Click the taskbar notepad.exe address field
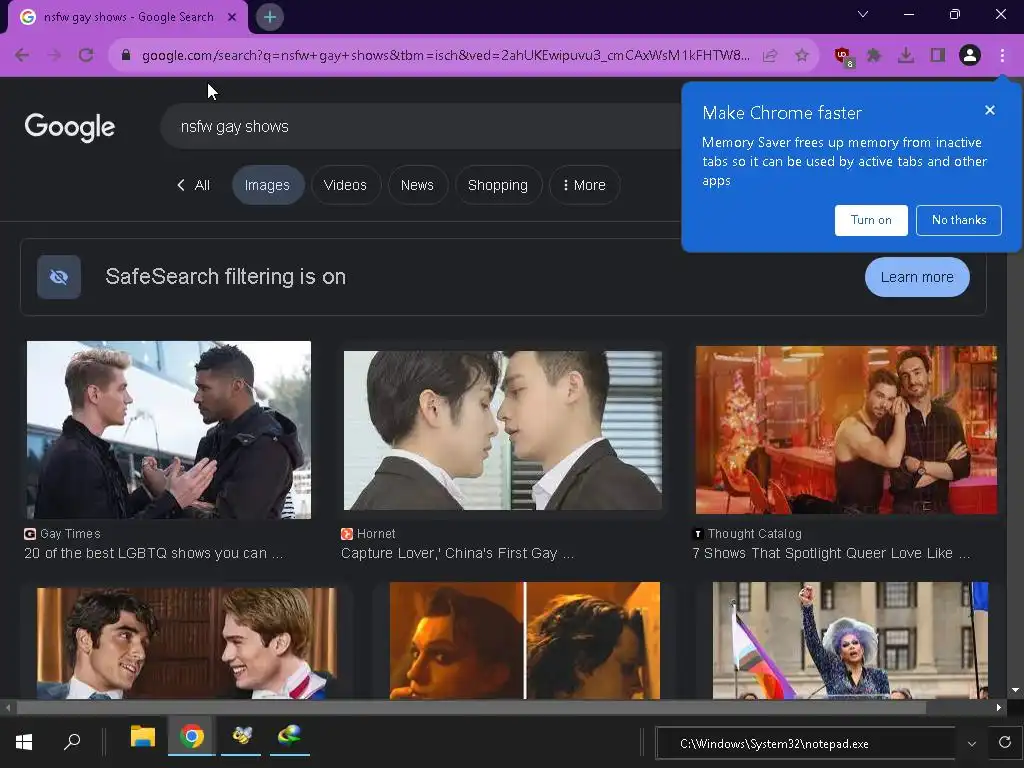This screenshot has width=1024, height=768. pyautogui.click(x=805, y=744)
